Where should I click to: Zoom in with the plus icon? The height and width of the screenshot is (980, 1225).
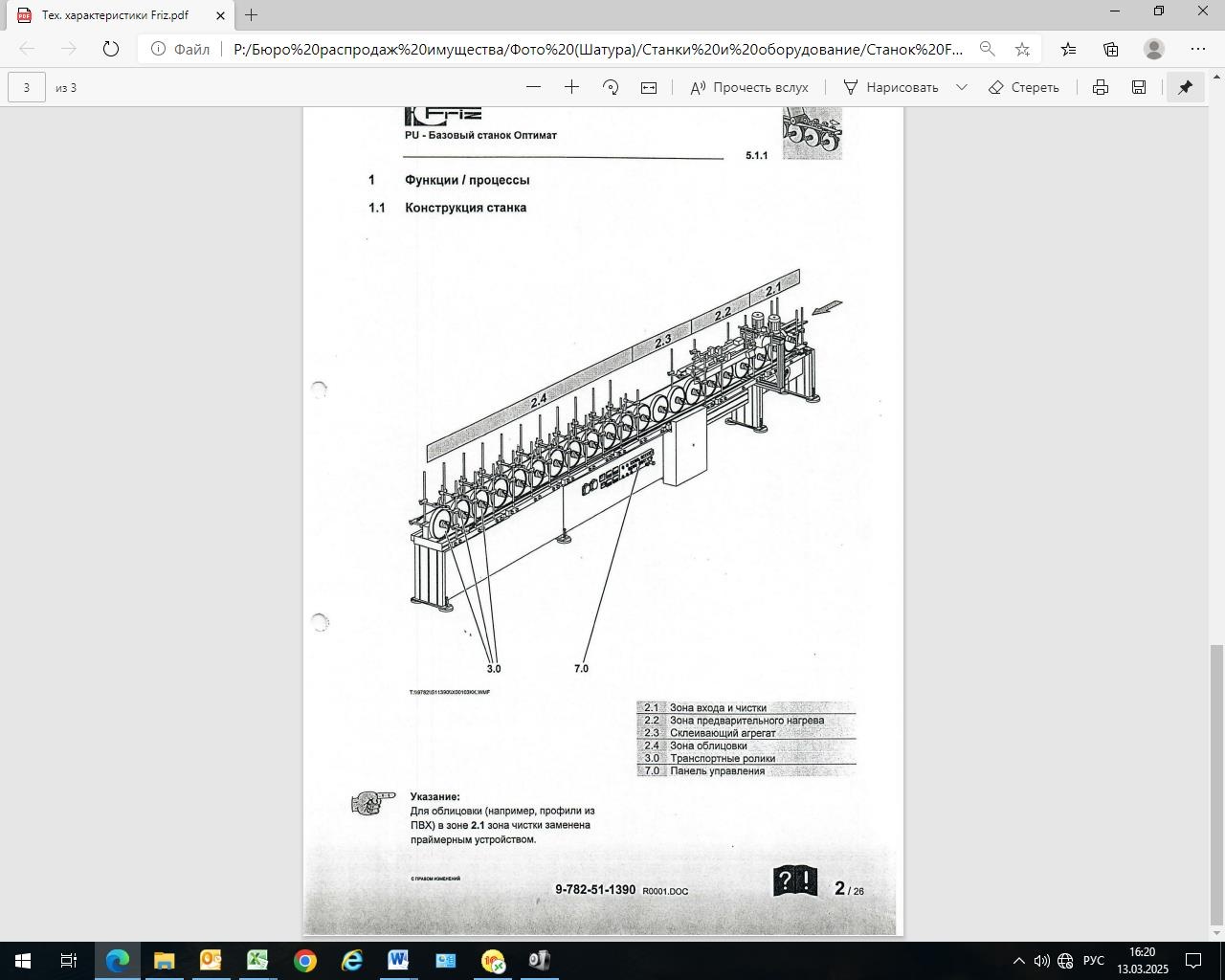pos(571,87)
